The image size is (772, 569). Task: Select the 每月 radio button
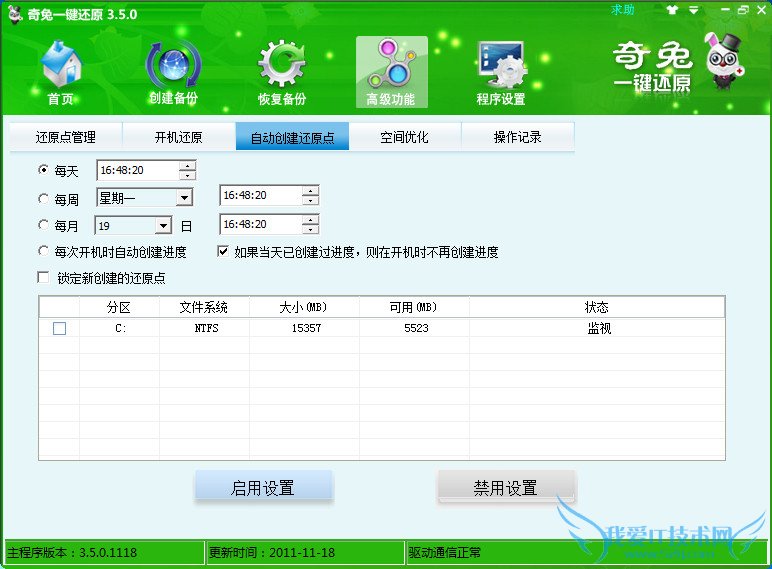point(43,225)
